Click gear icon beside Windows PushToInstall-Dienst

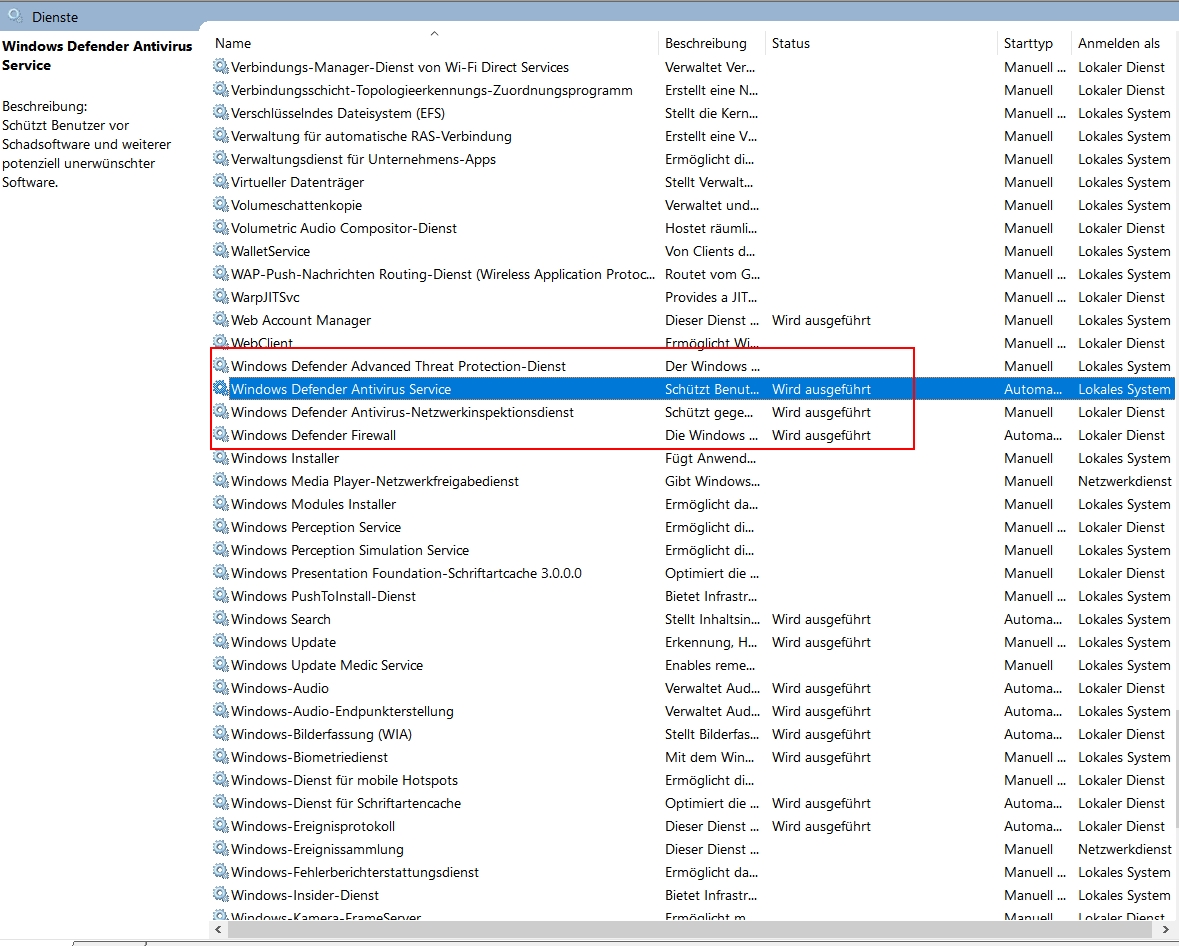(220, 596)
